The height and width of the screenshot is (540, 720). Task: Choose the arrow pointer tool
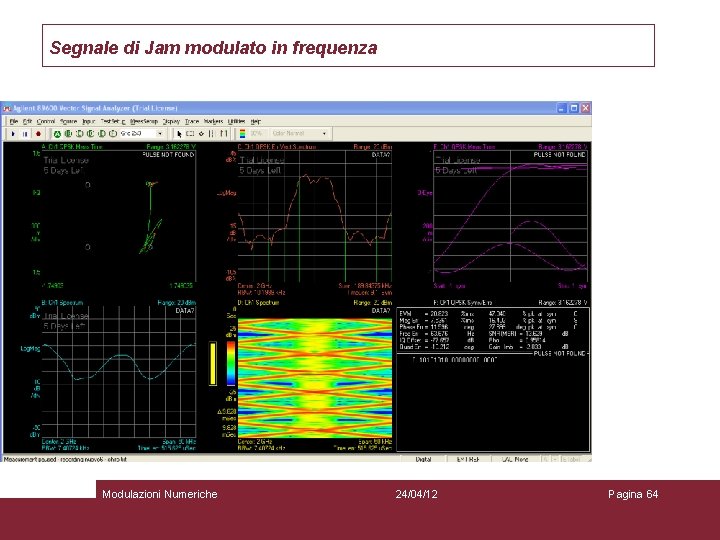point(179,134)
